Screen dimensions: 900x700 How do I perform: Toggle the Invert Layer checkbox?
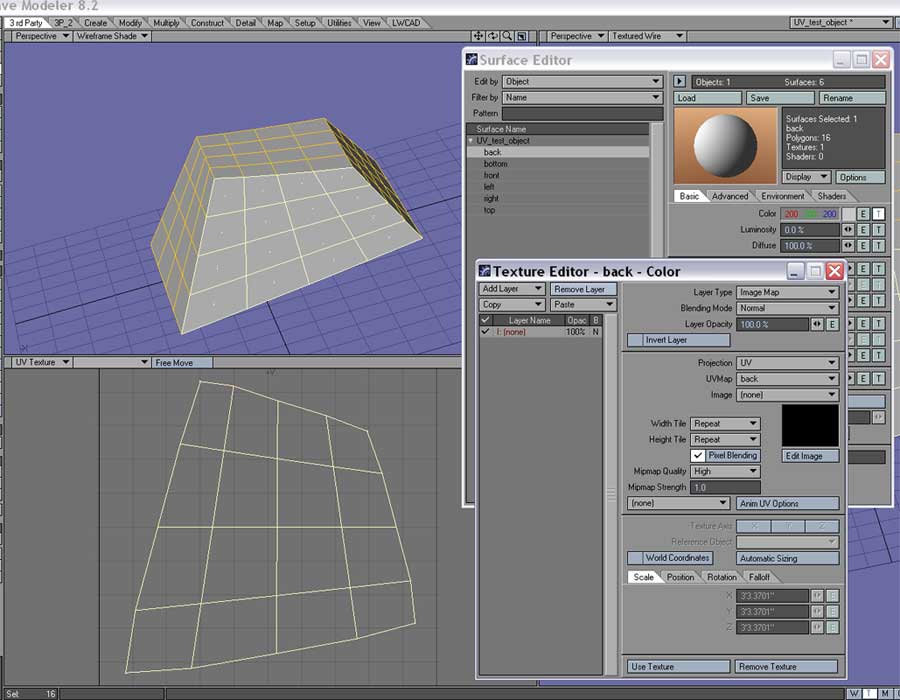click(635, 340)
